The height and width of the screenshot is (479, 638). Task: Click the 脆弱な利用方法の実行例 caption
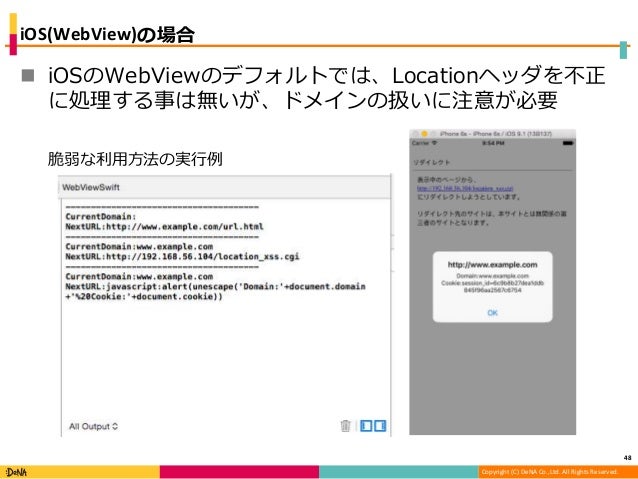click(x=135, y=159)
